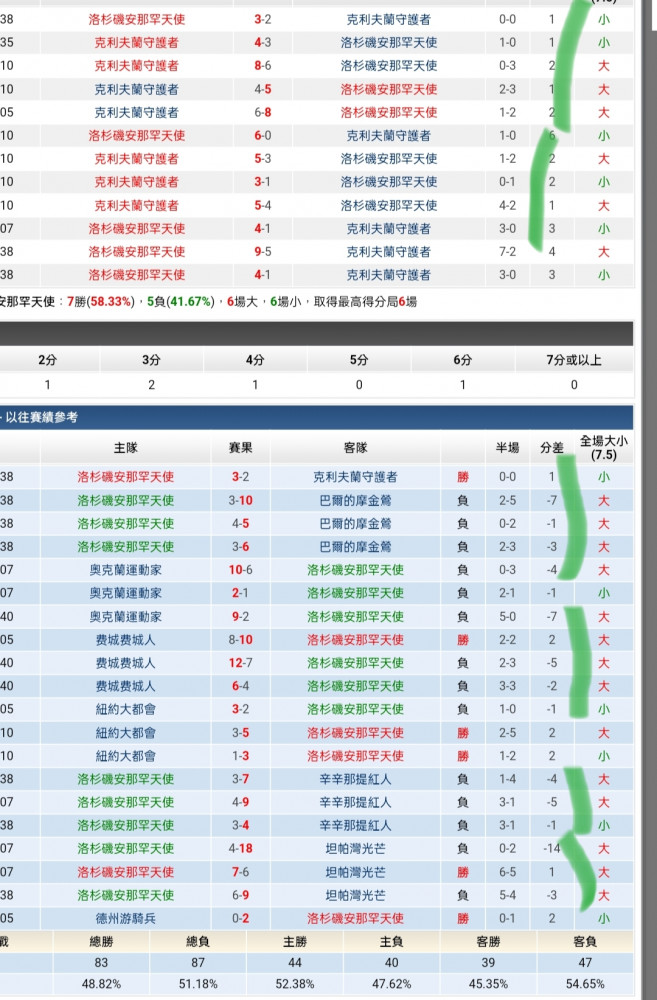Click the 7-2 half-time score
657x1000 pixels.
(x=508, y=251)
